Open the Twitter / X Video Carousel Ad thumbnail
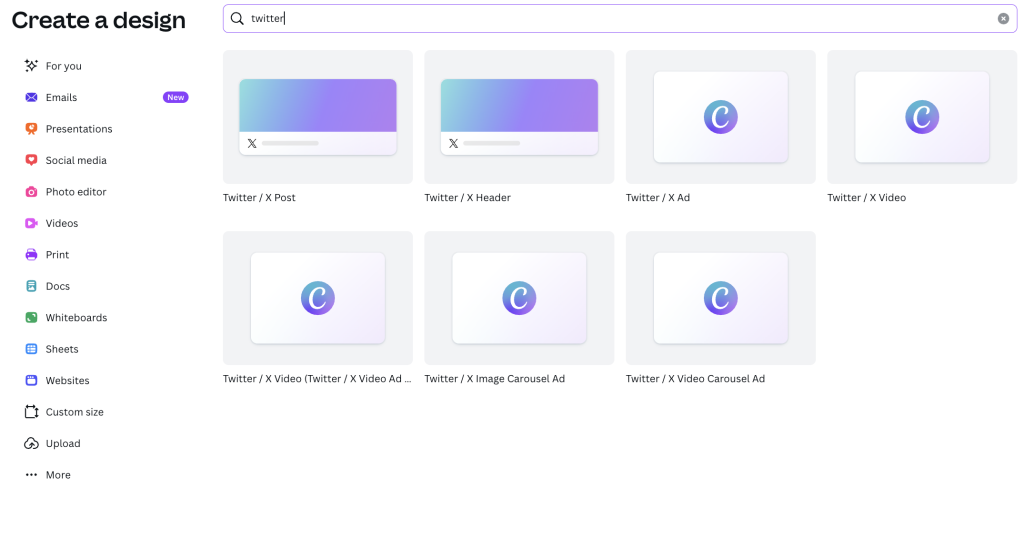Viewport: 1024px width, 549px height. (x=720, y=298)
